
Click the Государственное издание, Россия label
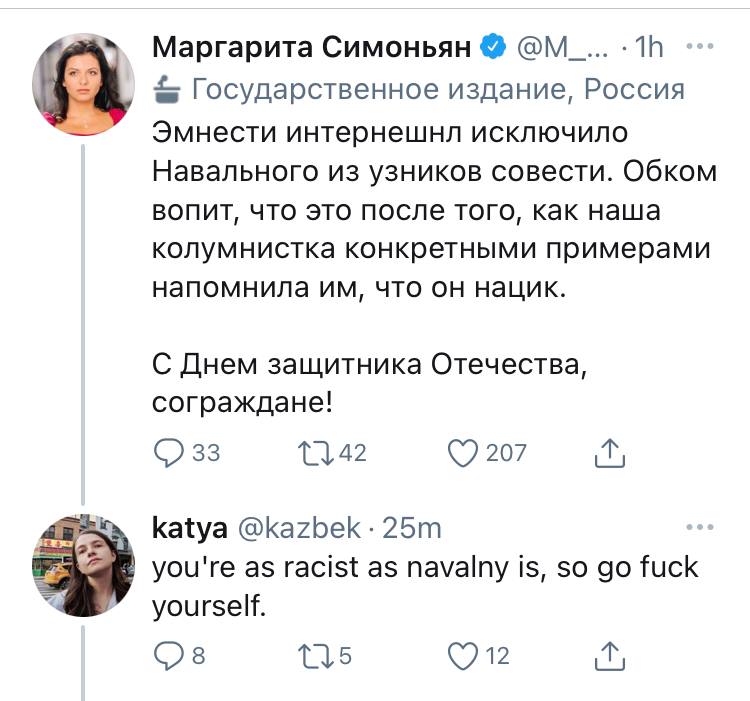[437, 90]
